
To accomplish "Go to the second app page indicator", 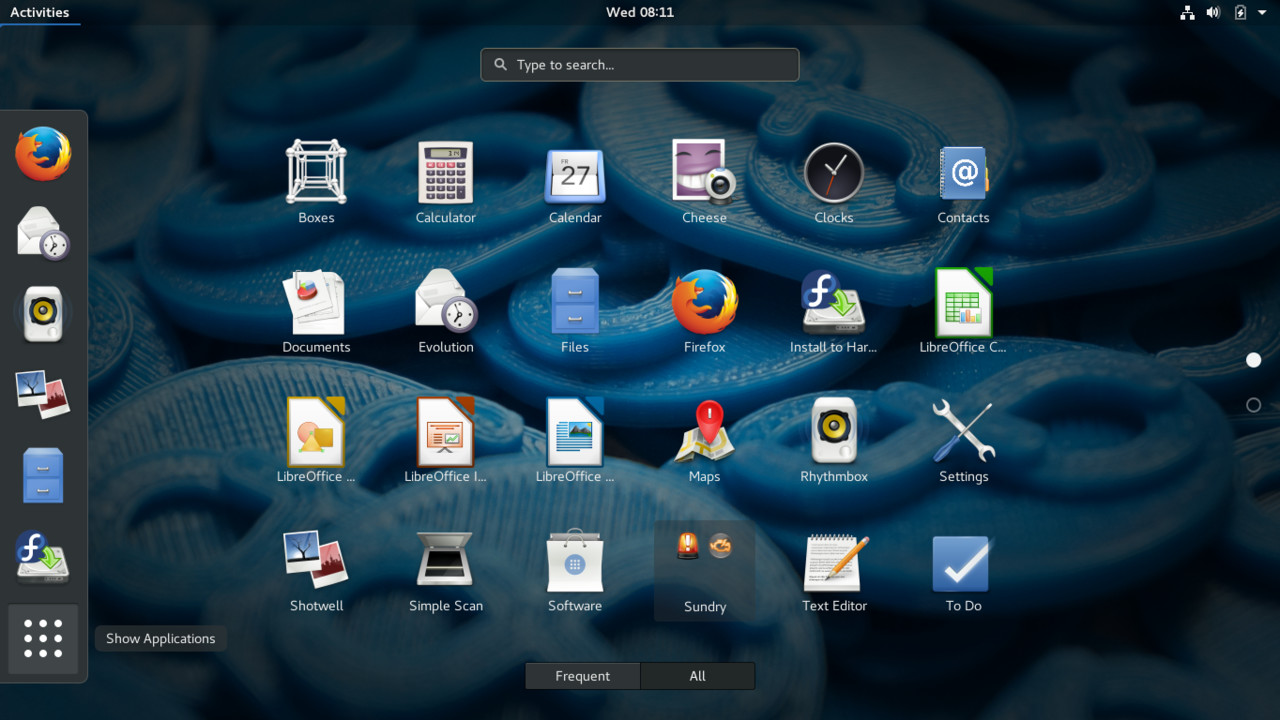I will 1254,405.
